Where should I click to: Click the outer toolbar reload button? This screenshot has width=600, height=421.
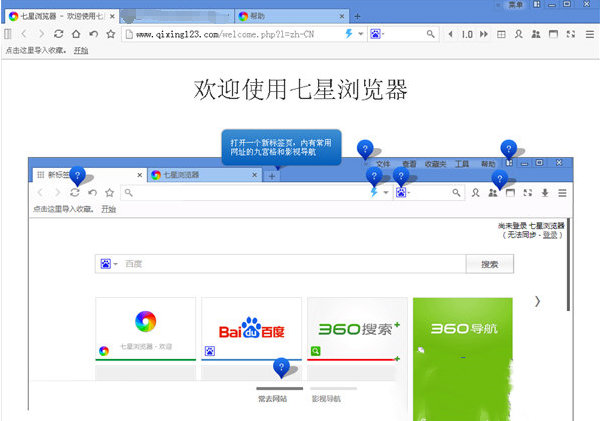tap(60, 34)
